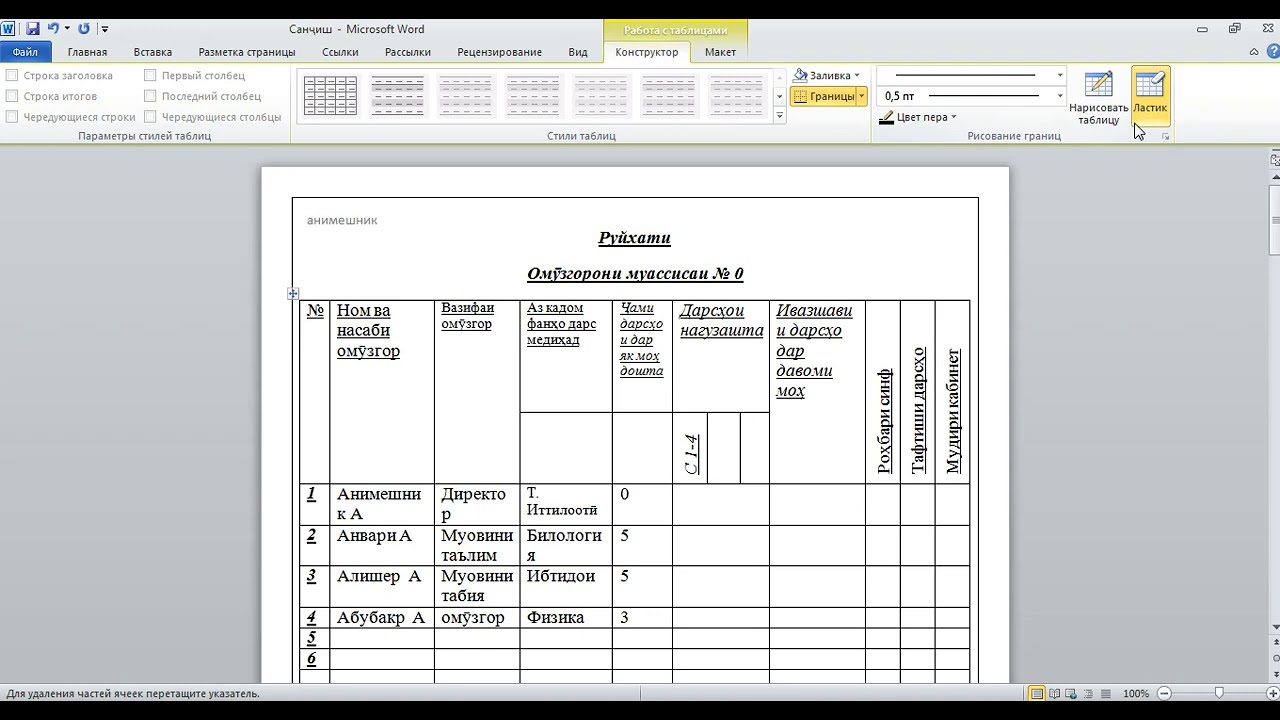The width and height of the screenshot is (1280, 720).
Task: Switch to the Рецензирование (Review) tab
Action: [x=500, y=52]
